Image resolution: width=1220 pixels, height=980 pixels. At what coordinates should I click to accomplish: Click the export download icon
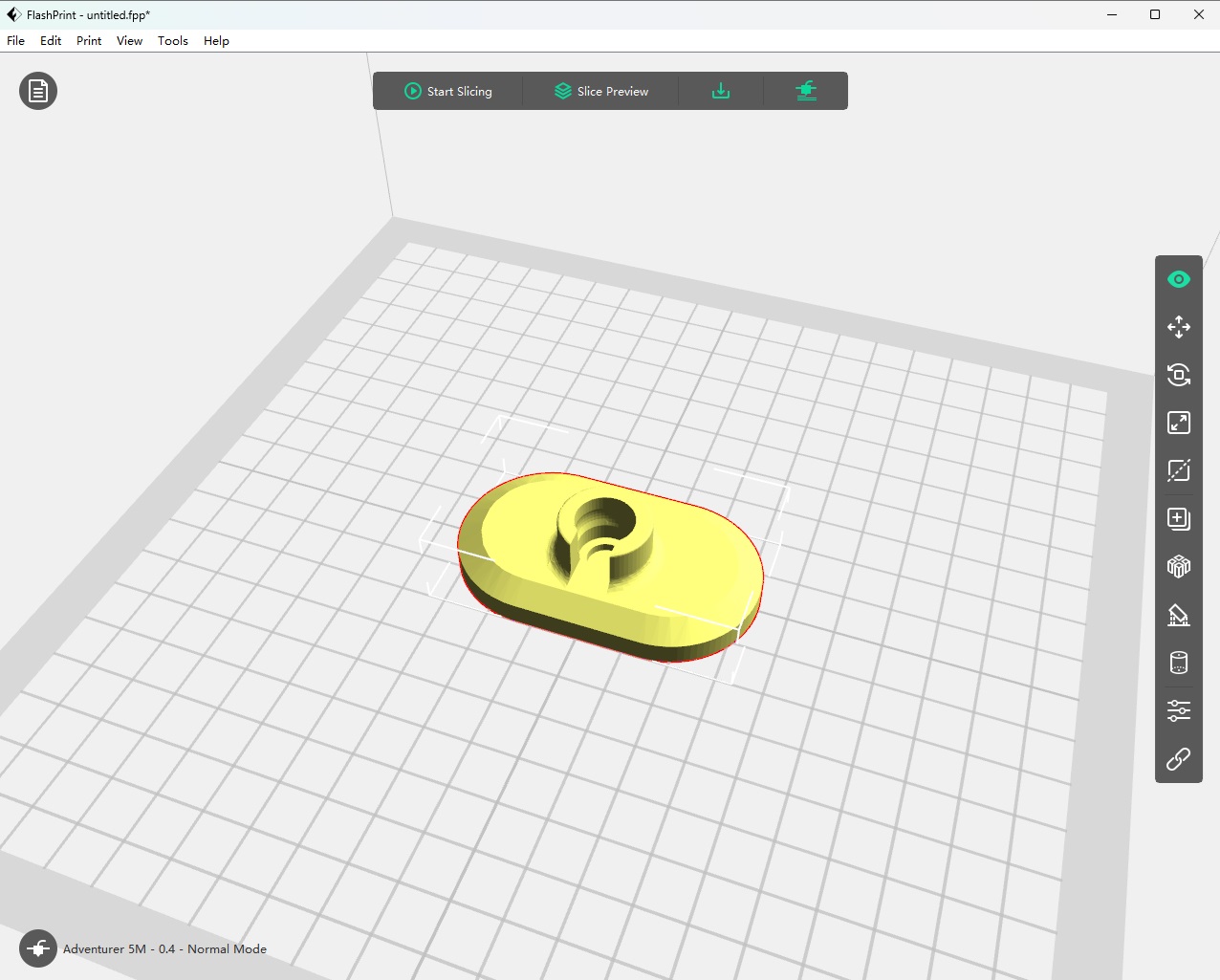(x=721, y=91)
